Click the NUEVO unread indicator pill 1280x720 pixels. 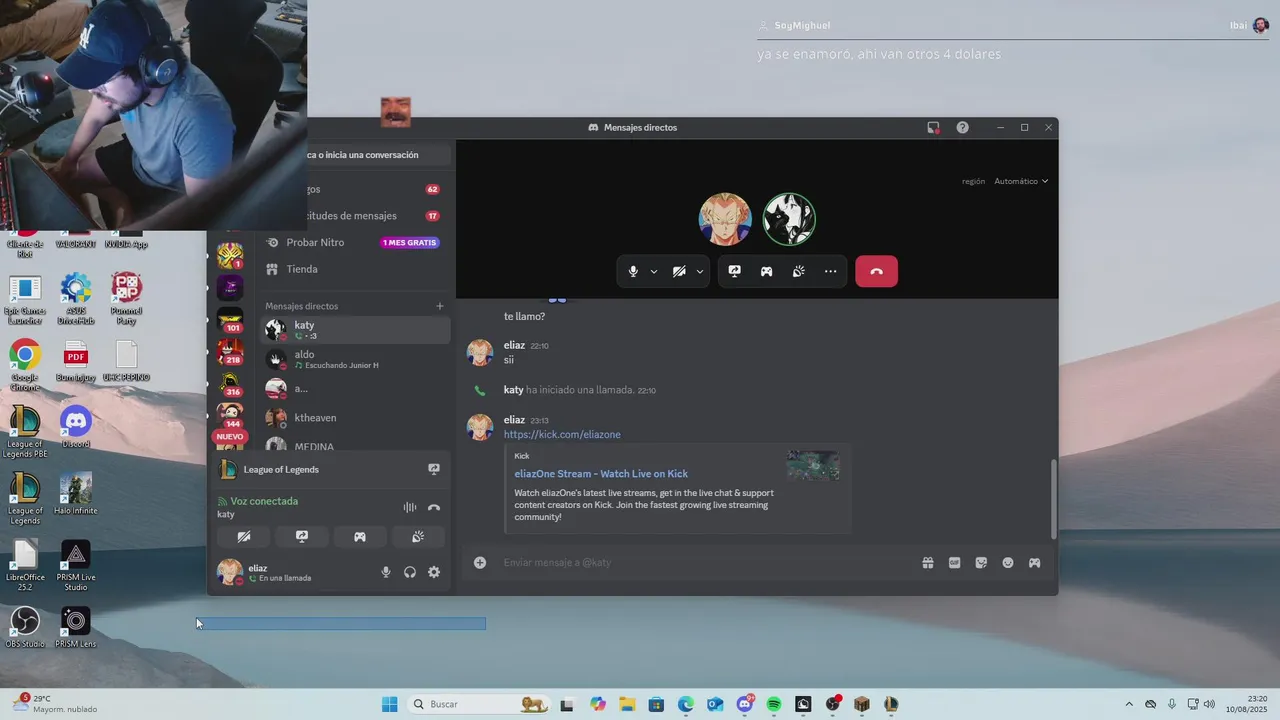click(x=229, y=436)
